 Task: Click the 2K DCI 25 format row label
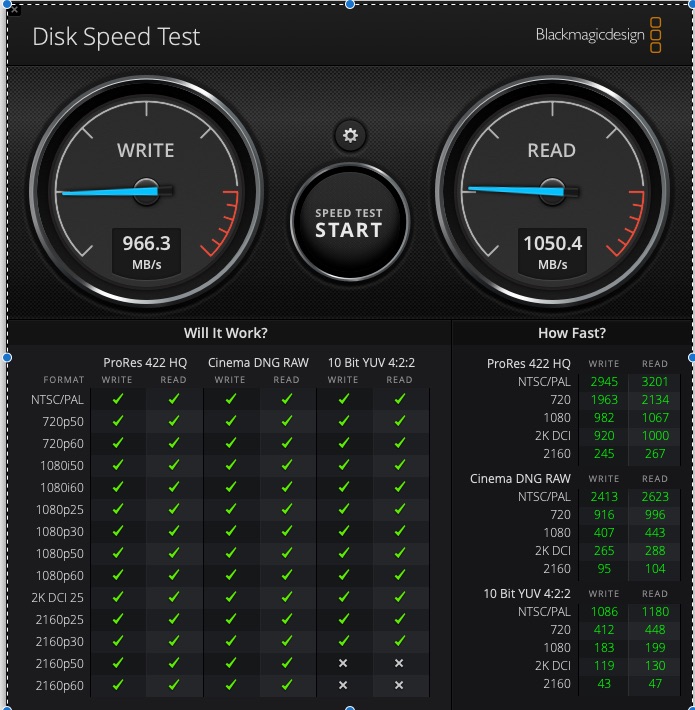click(x=58, y=598)
